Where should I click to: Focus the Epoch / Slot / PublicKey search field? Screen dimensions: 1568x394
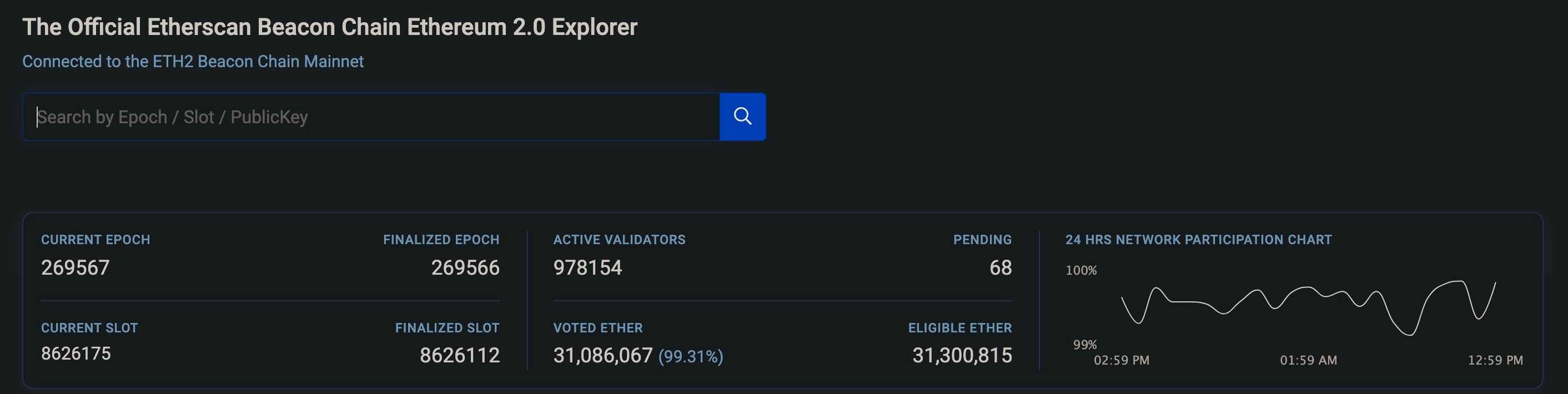pyautogui.click(x=371, y=117)
